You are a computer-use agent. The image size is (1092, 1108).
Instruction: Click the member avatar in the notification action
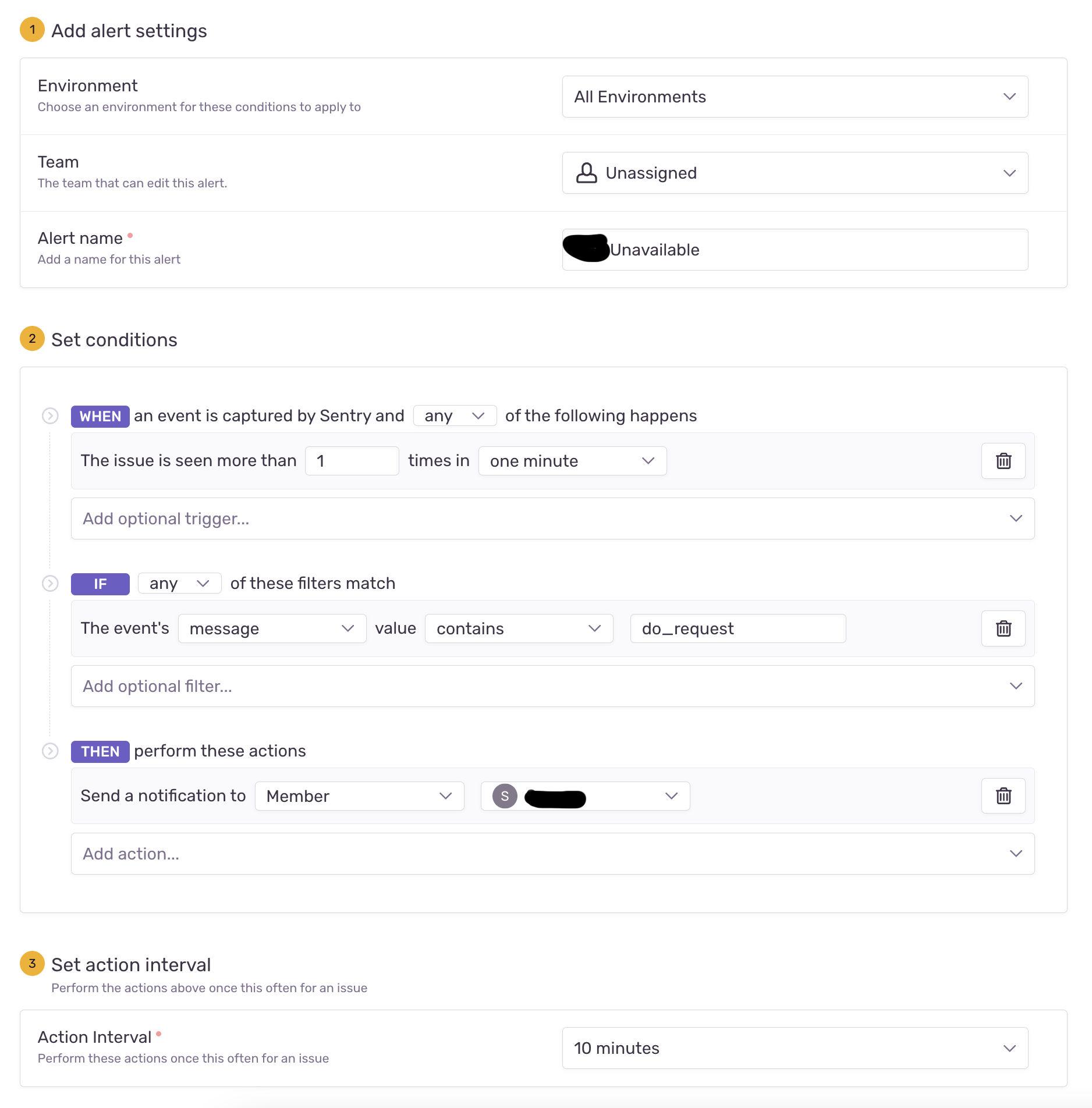(506, 796)
